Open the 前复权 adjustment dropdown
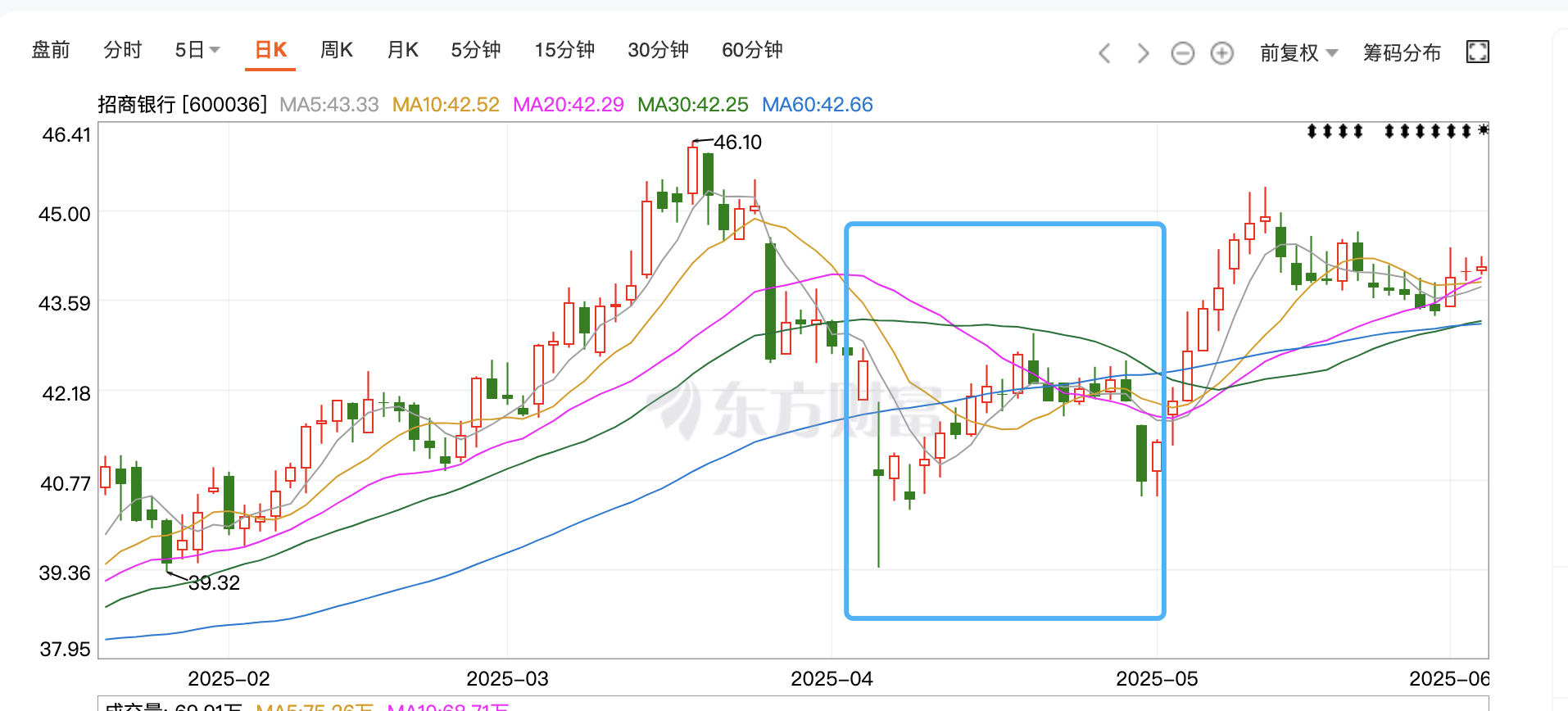Image resolution: width=1568 pixels, height=711 pixels. click(1298, 53)
